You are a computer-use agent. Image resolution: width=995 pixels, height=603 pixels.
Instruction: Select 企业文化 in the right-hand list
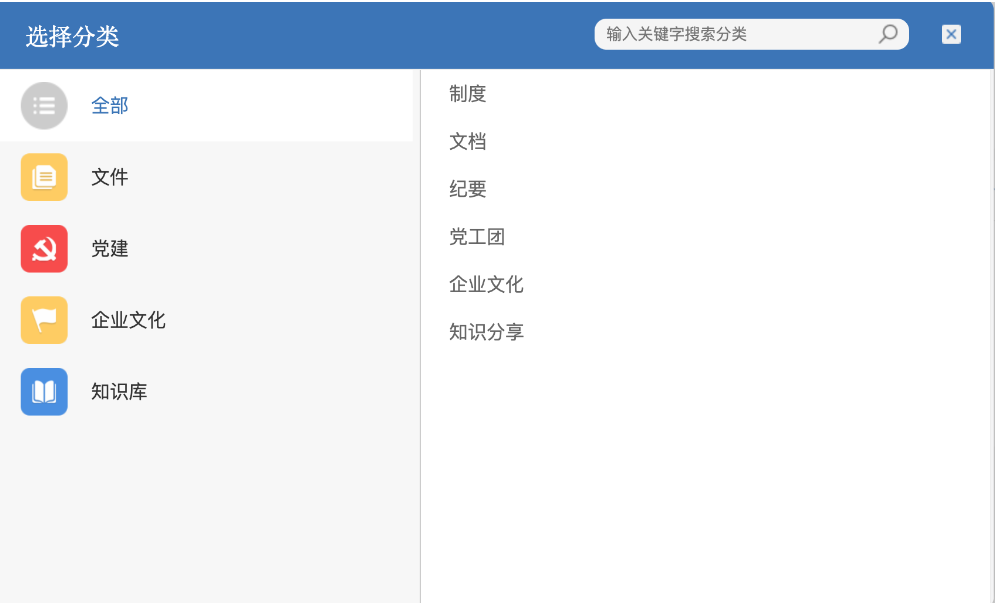pyautogui.click(x=486, y=285)
